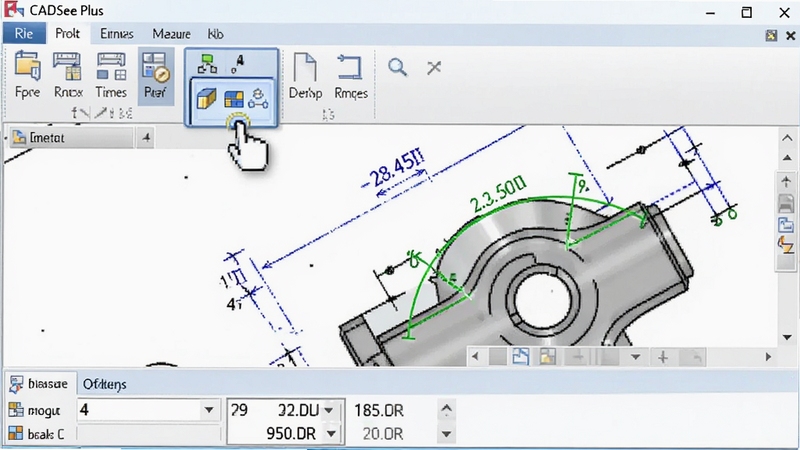Viewport: 800px width, 450px height.
Task: Click the 29 value in the field
Action: (239, 410)
